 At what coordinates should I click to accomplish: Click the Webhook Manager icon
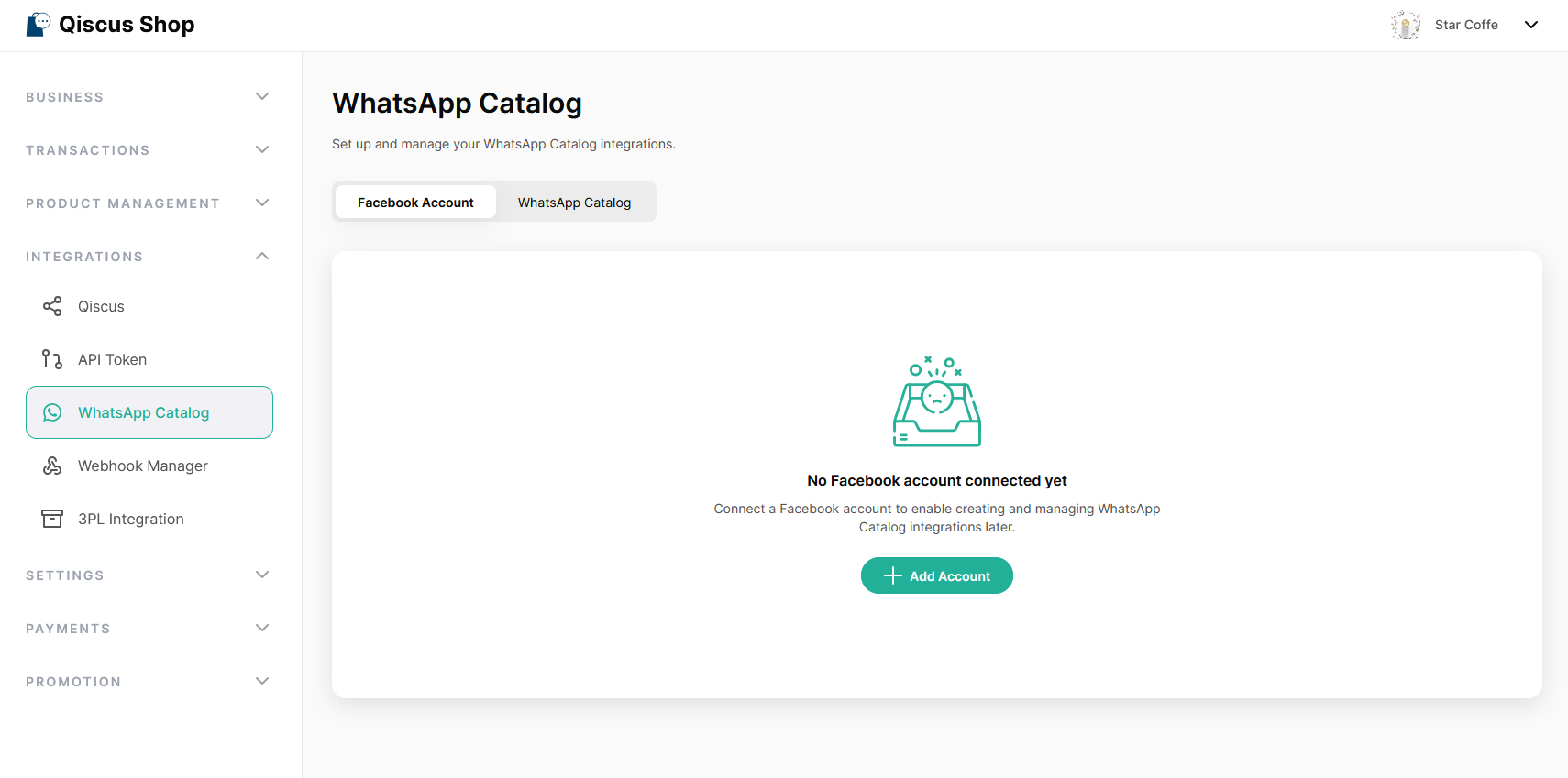click(x=52, y=466)
